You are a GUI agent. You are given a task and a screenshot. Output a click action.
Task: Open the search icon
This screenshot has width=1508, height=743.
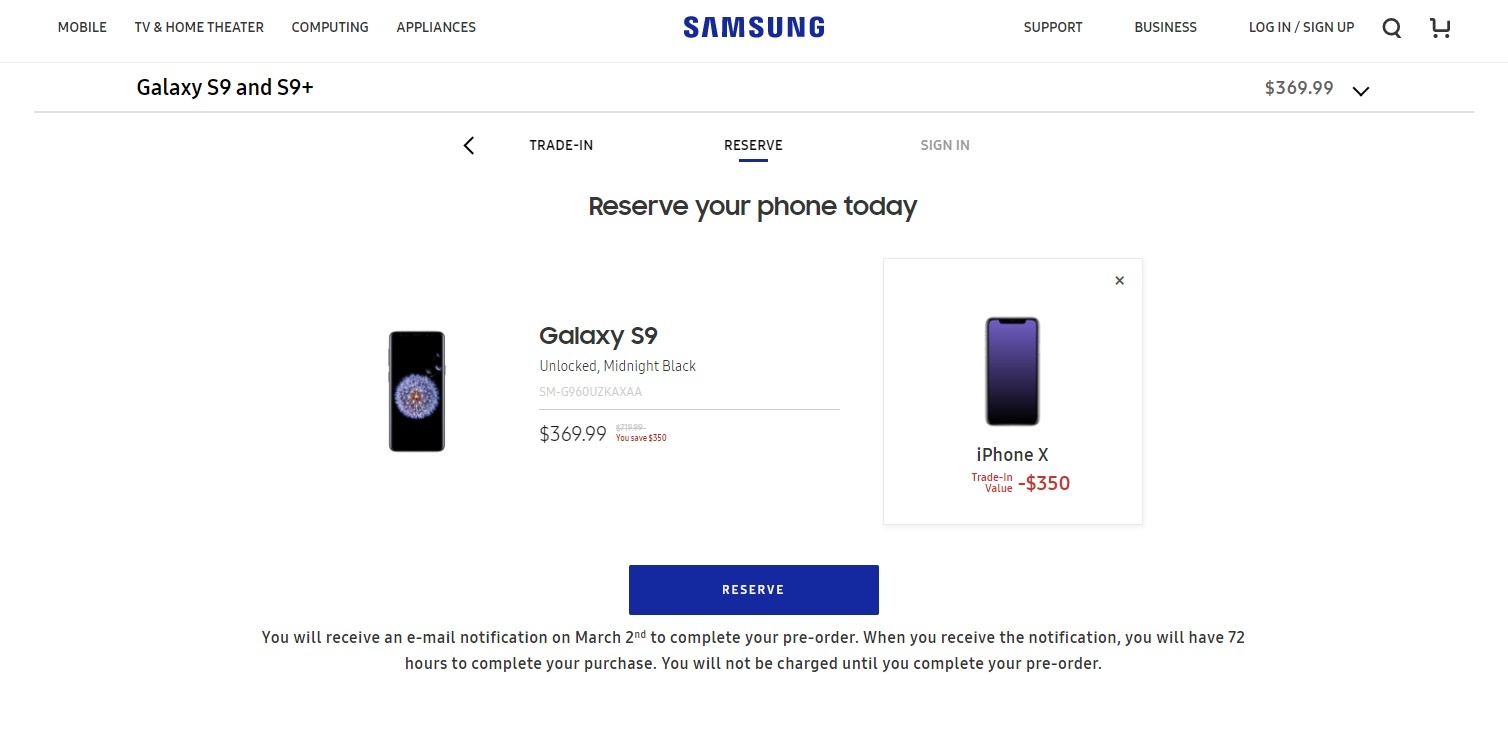point(1391,28)
